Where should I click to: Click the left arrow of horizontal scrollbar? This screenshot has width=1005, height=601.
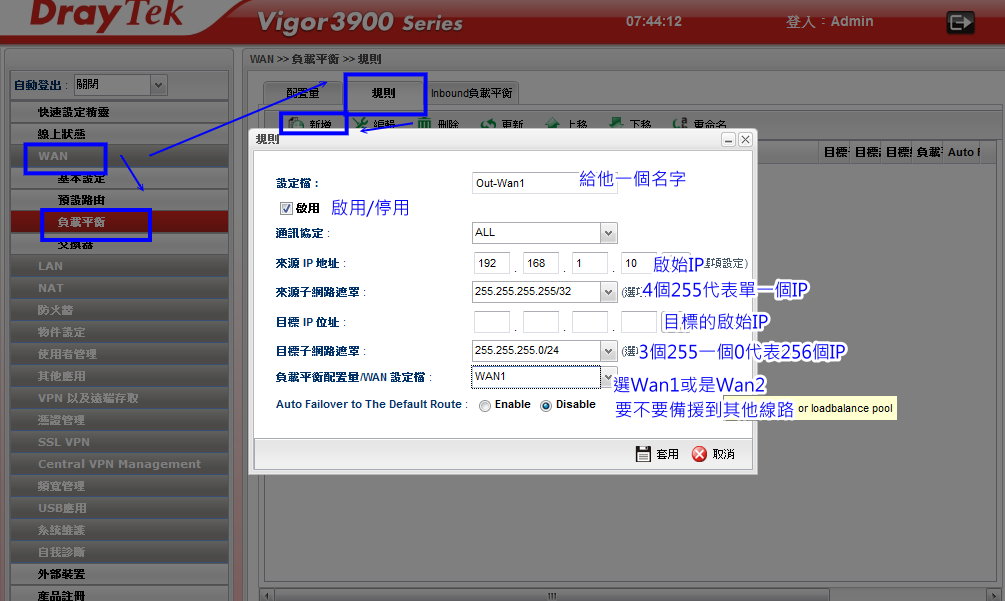[267, 595]
